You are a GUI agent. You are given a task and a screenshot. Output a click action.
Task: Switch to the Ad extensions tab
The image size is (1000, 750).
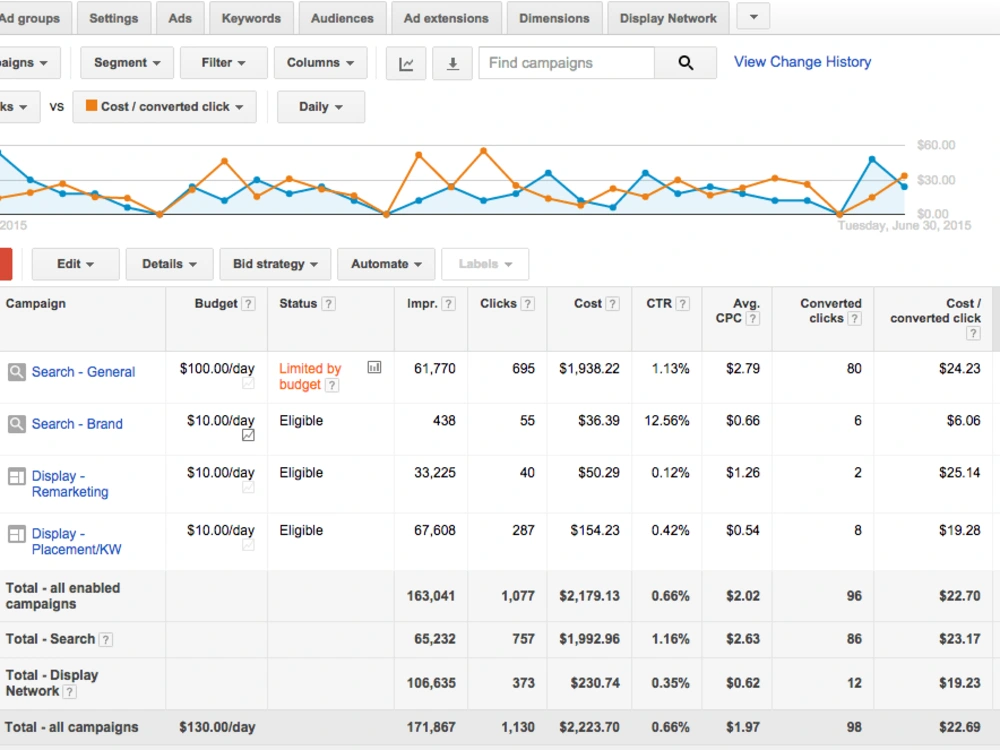[x=446, y=18]
